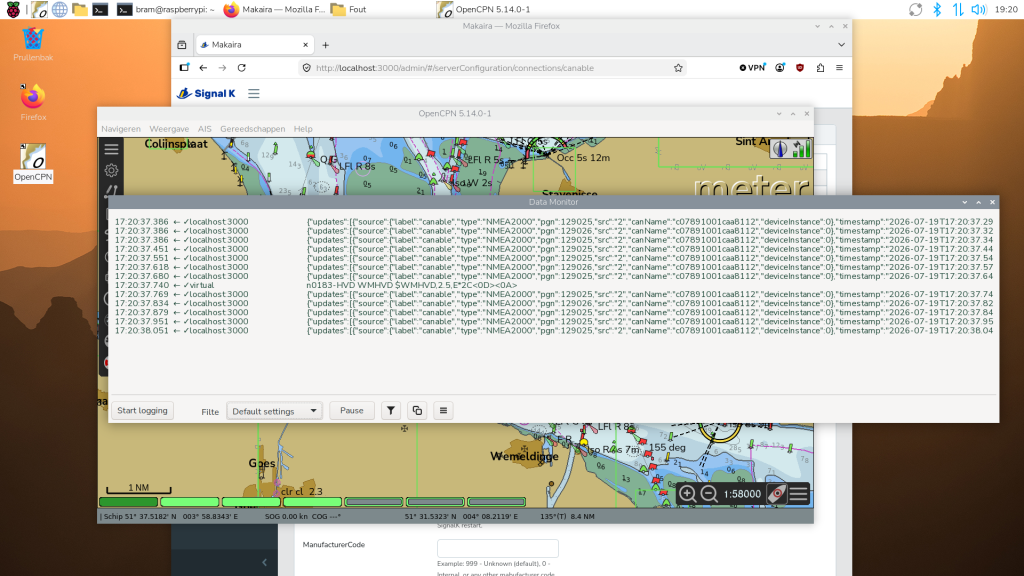Screen dimensions: 1024x576
Task: Zoom out of the chart
Action: (709, 494)
